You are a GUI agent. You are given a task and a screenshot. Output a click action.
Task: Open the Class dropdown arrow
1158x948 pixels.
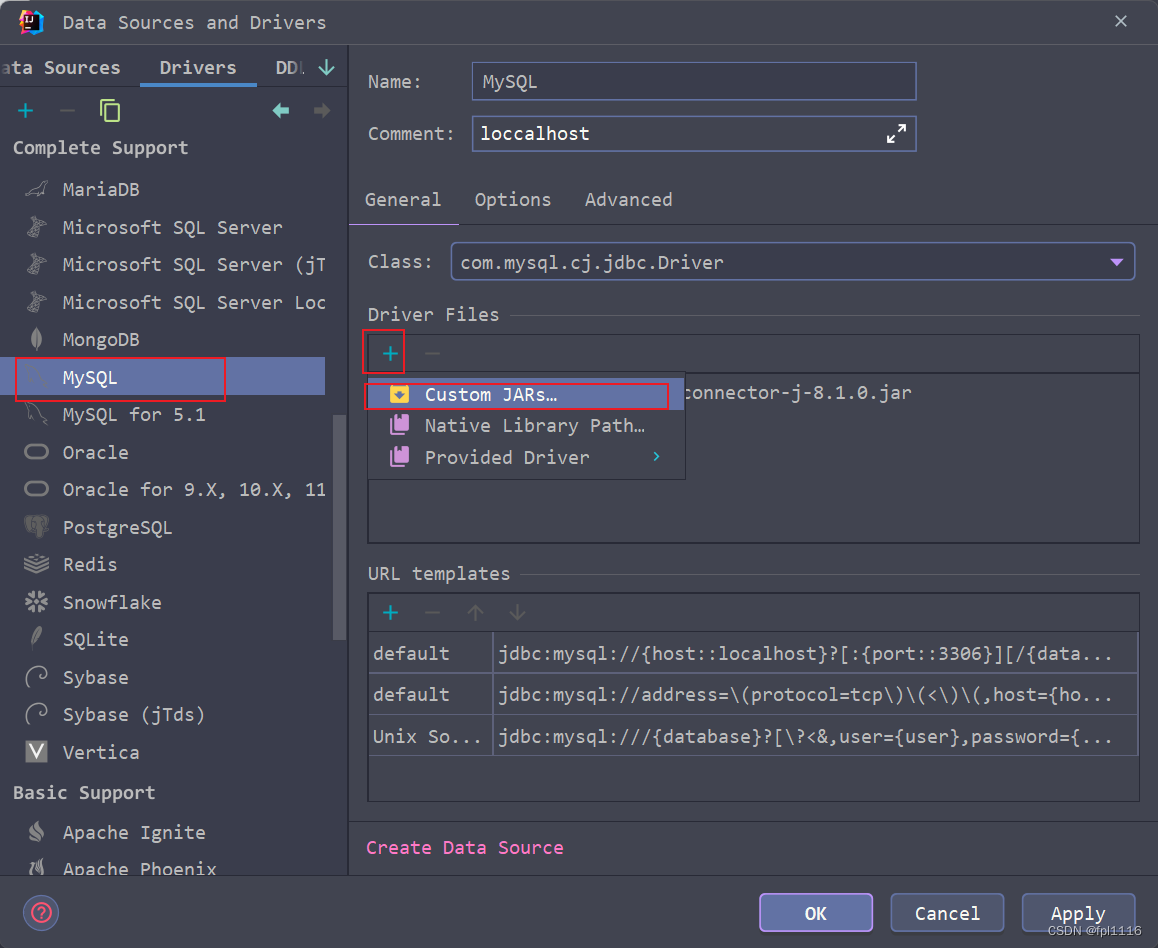tap(1116, 262)
